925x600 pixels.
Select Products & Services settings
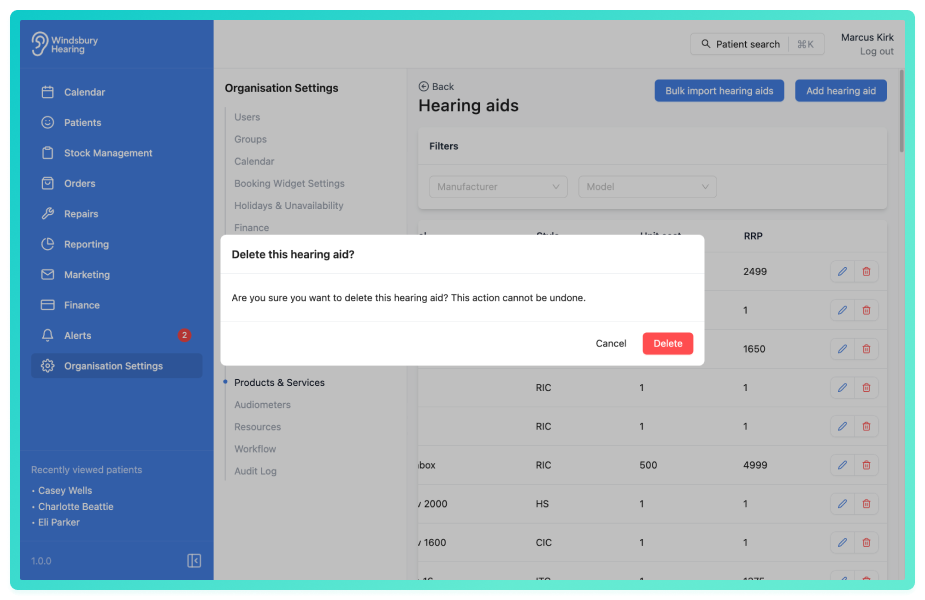(279, 382)
